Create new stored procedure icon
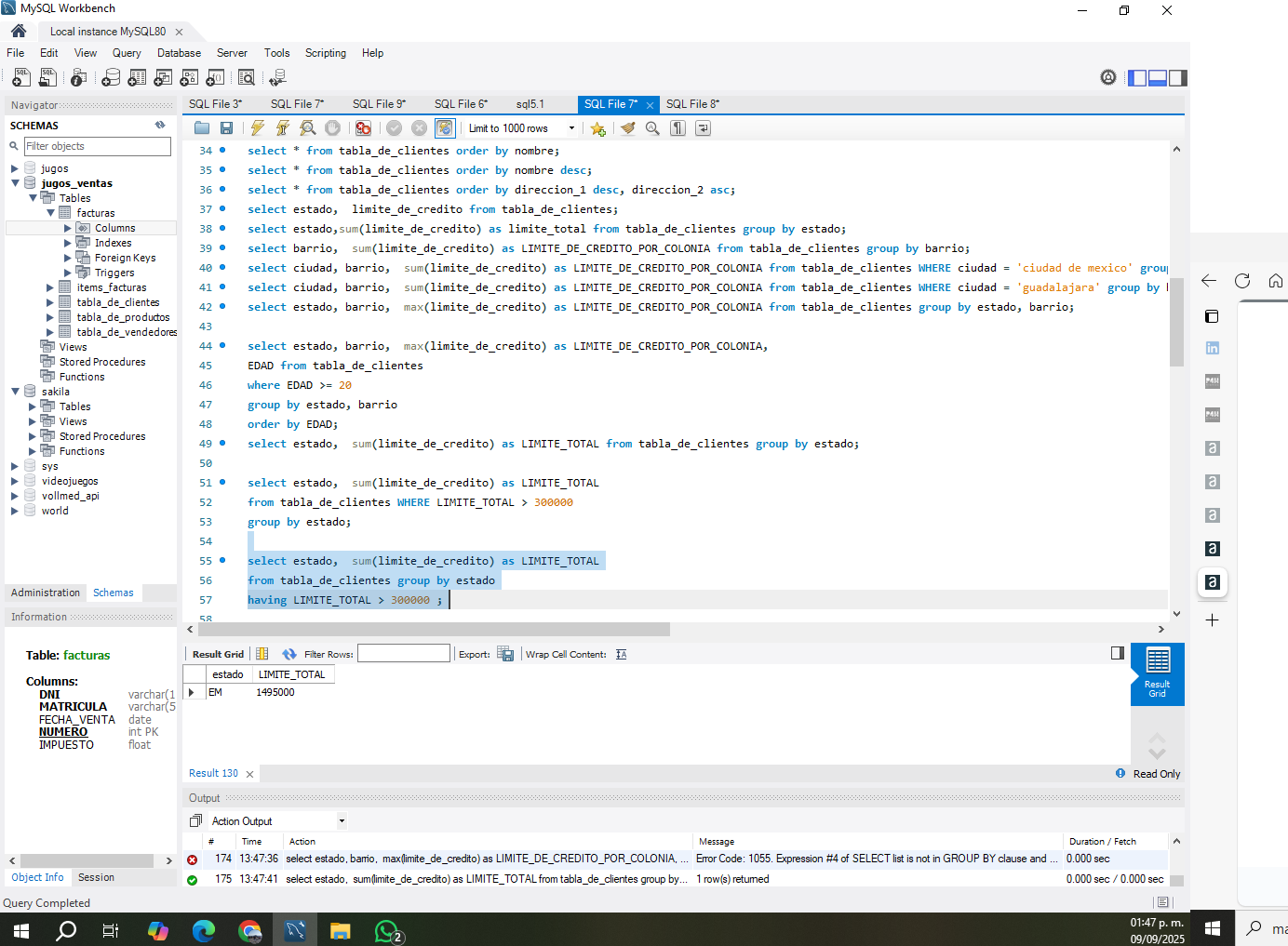 pos(189,78)
